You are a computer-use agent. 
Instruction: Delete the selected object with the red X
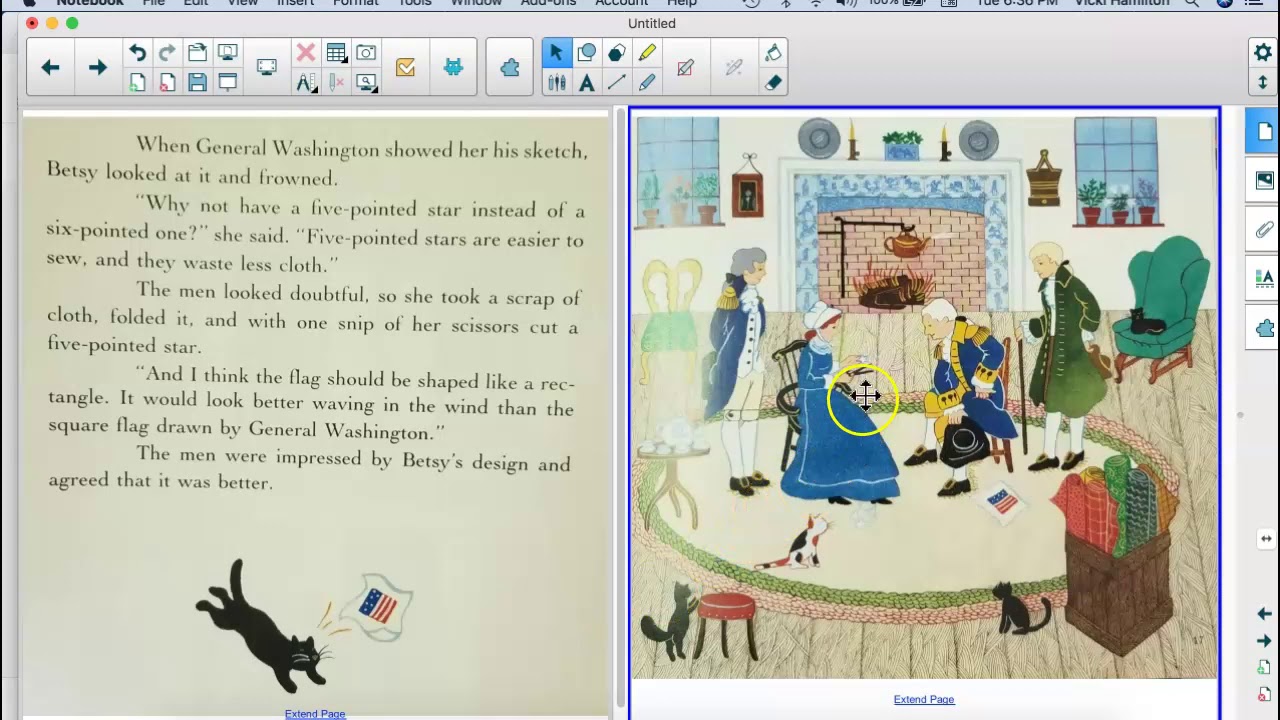pos(306,53)
